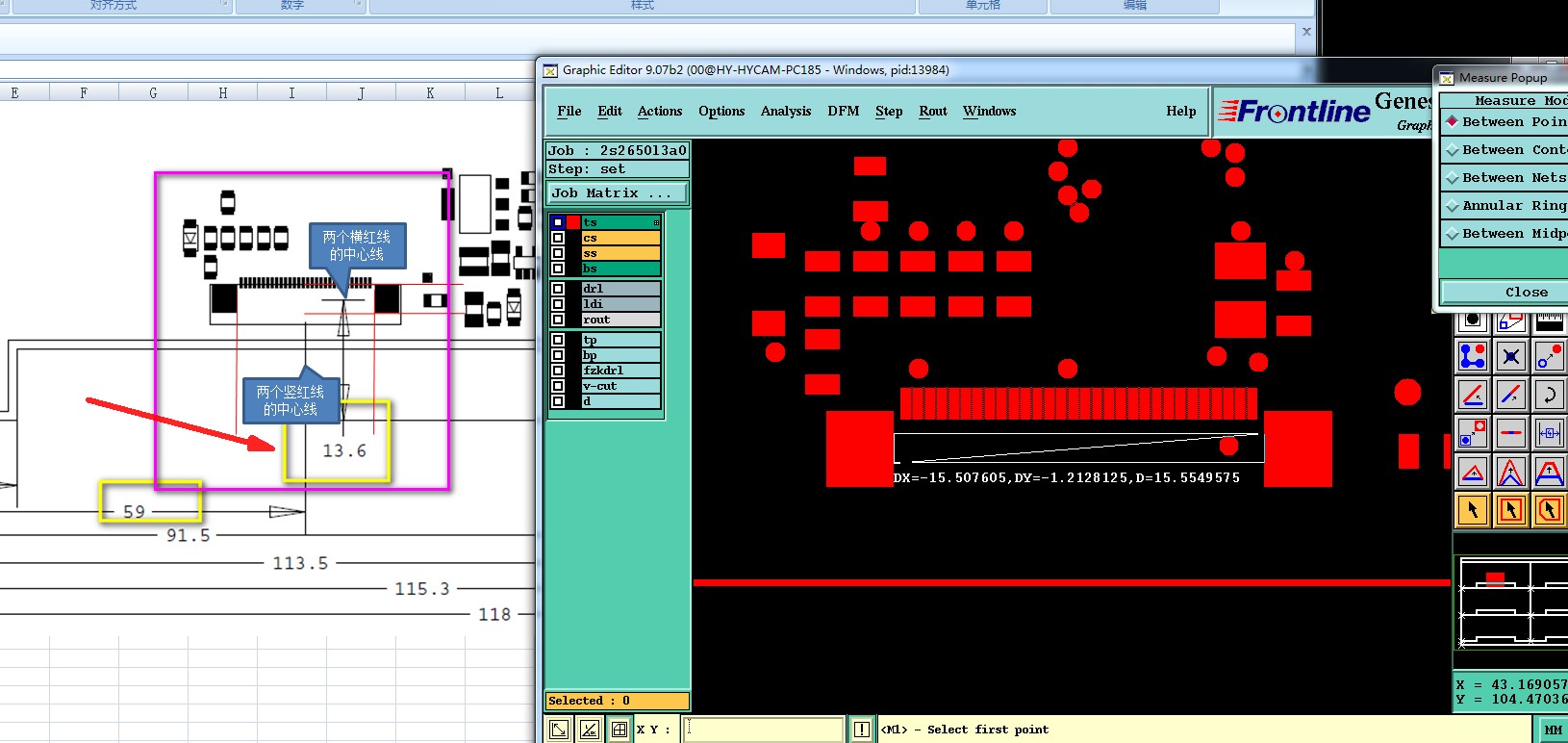Open the Step menu
This screenshot has width=1568, height=743.
889,112
